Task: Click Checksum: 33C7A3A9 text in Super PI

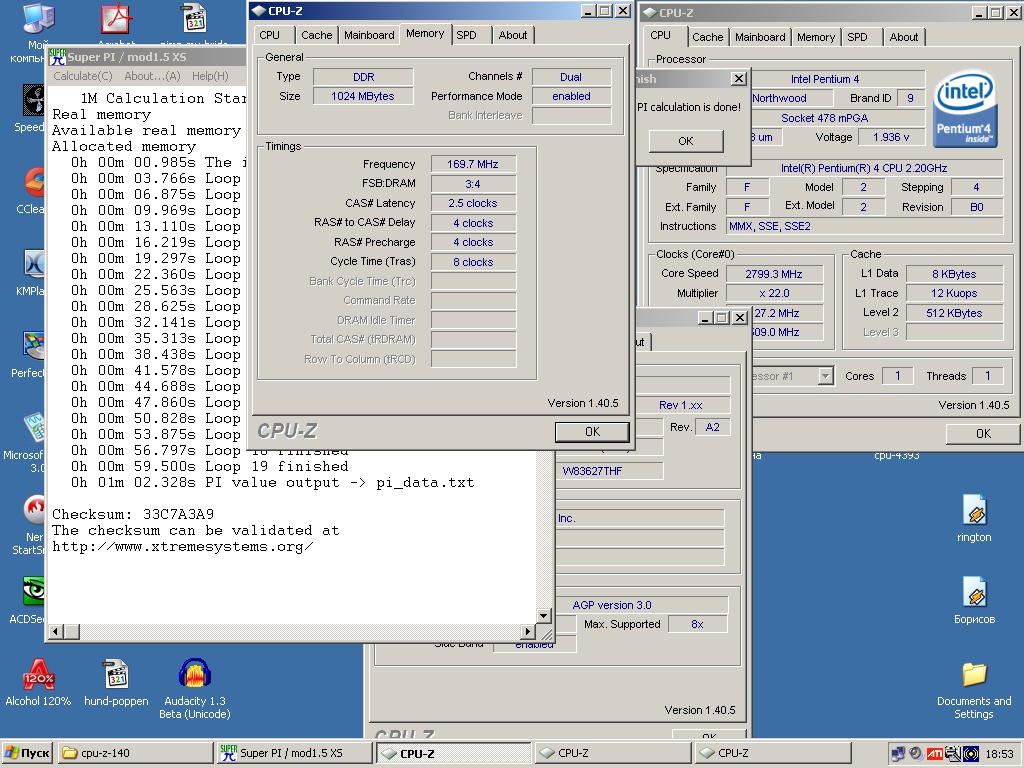Action: (x=133, y=514)
